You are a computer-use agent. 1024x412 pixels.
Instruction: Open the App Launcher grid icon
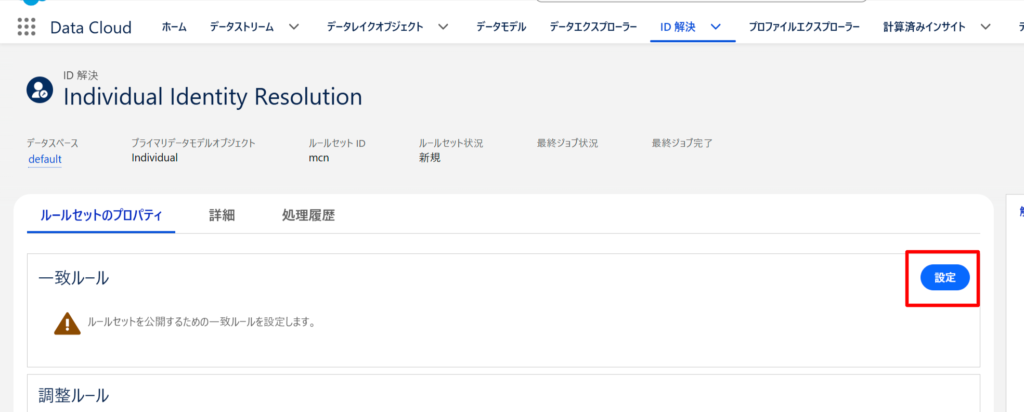coord(26,27)
